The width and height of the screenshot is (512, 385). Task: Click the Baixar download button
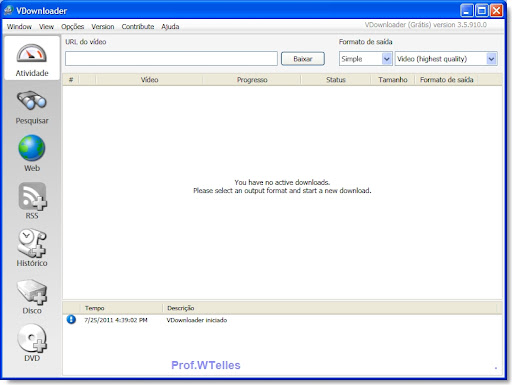303,59
